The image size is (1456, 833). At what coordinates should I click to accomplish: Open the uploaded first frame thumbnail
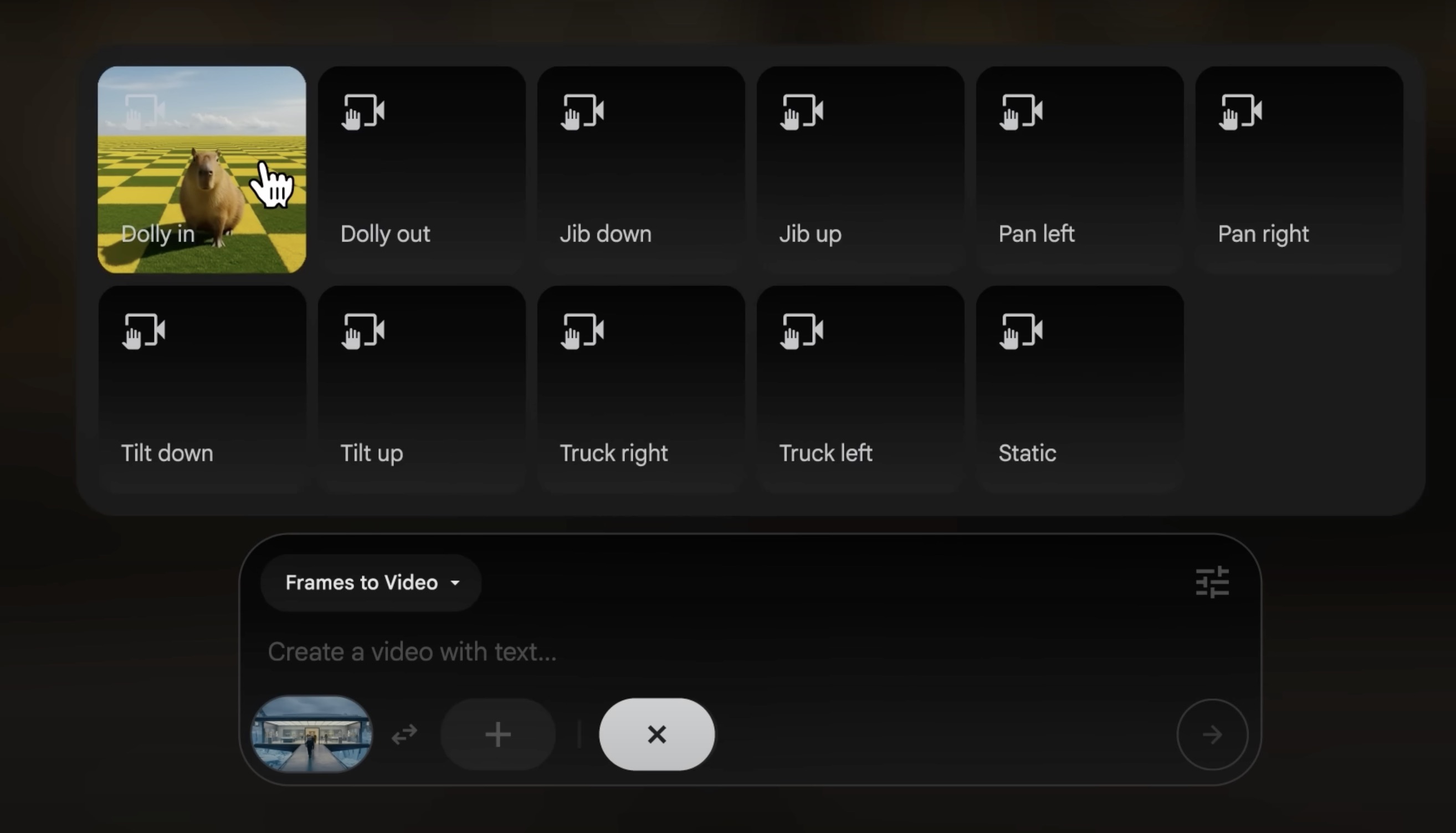click(x=312, y=734)
